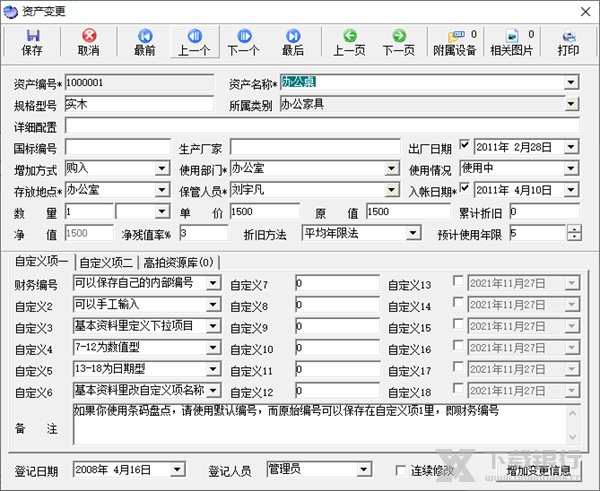Open the 折旧方法 dropdown
Viewport: 600px width, 491px height.
pyautogui.click(x=413, y=233)
